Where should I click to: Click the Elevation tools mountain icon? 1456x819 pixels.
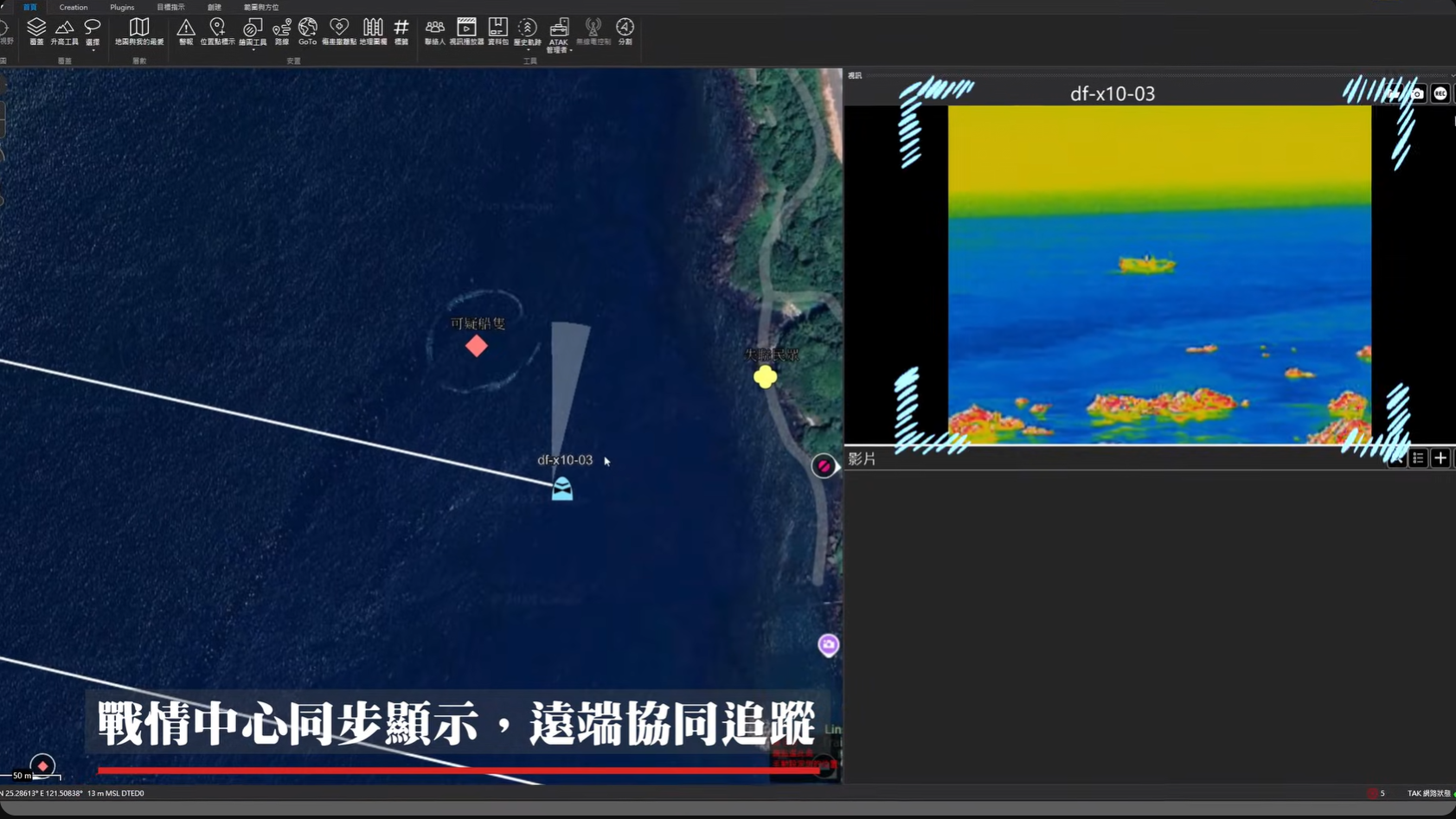(64, 31)
